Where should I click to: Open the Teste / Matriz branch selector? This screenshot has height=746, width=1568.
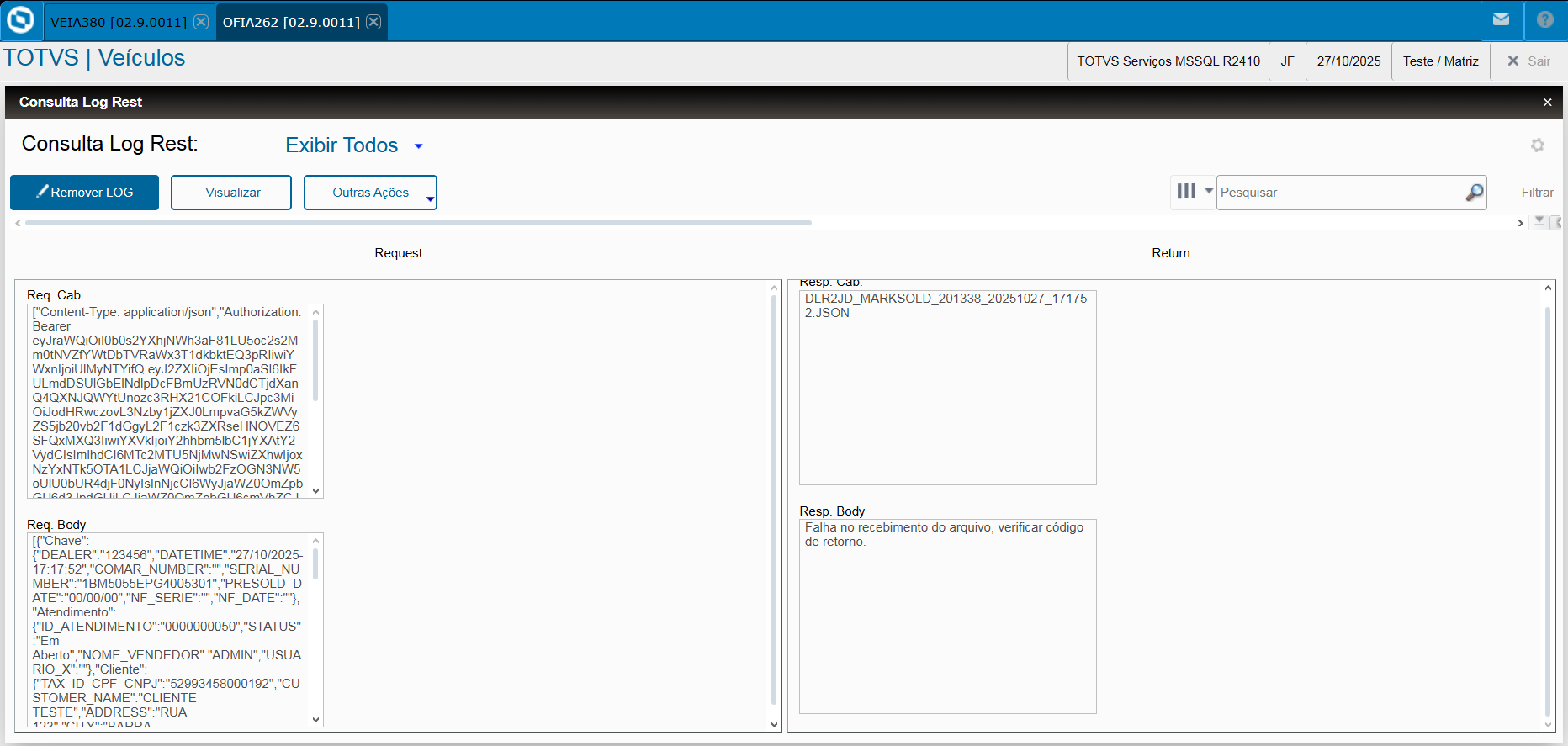coord(1440,61)
